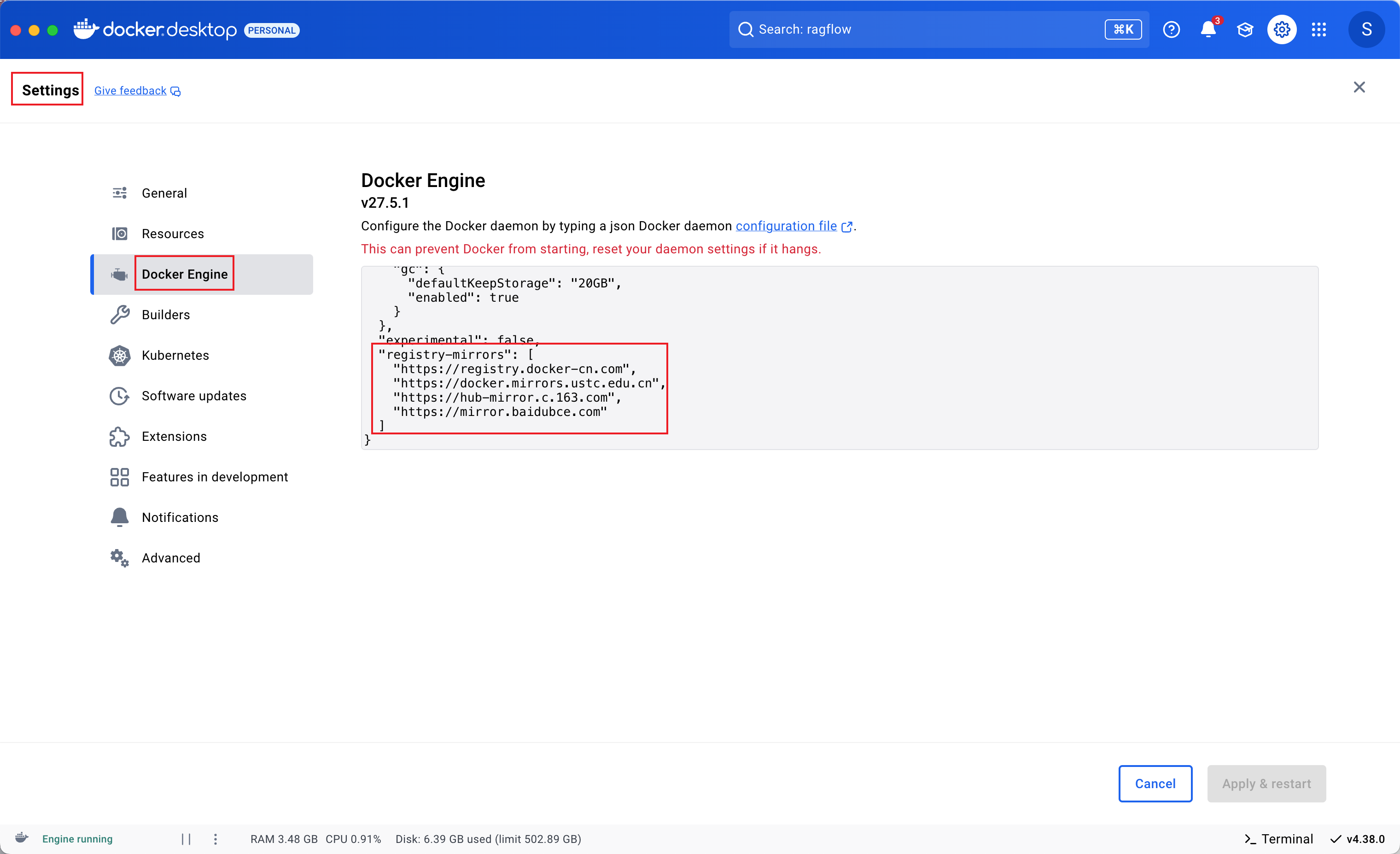Click the macOS yellow minimize button

[x=34, y=30]
